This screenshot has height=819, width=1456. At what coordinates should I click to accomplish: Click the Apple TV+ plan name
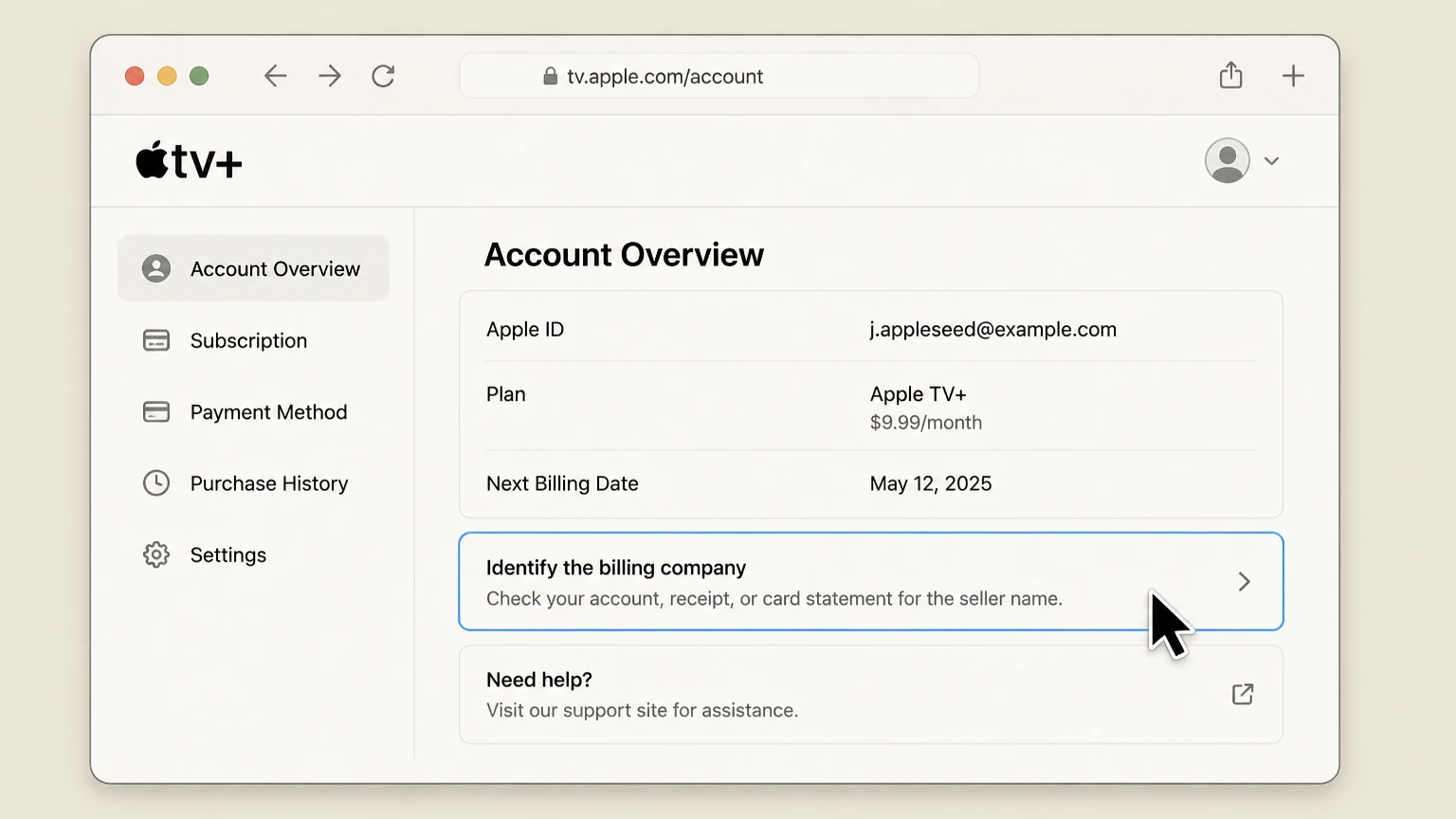(919, 394)
